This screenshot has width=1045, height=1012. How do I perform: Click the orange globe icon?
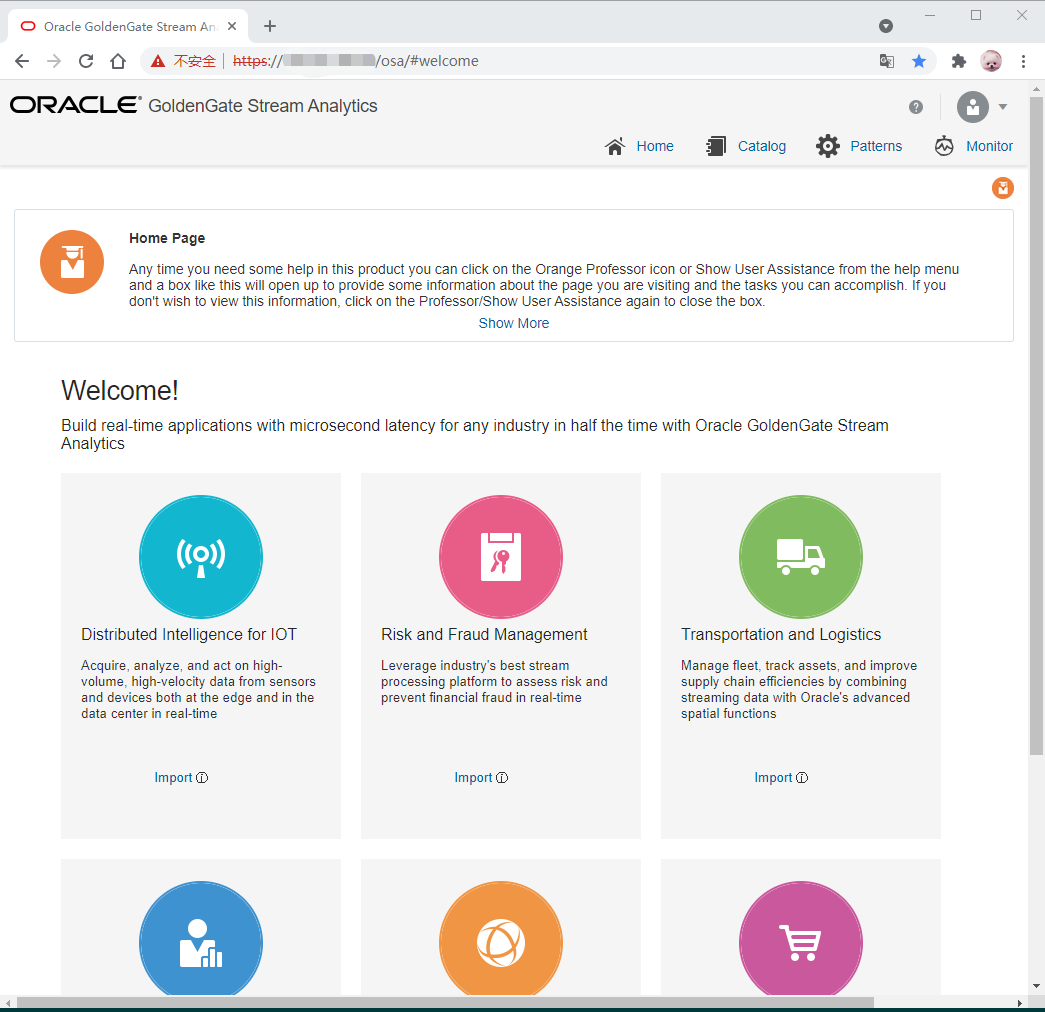click(x=501, y=939)
